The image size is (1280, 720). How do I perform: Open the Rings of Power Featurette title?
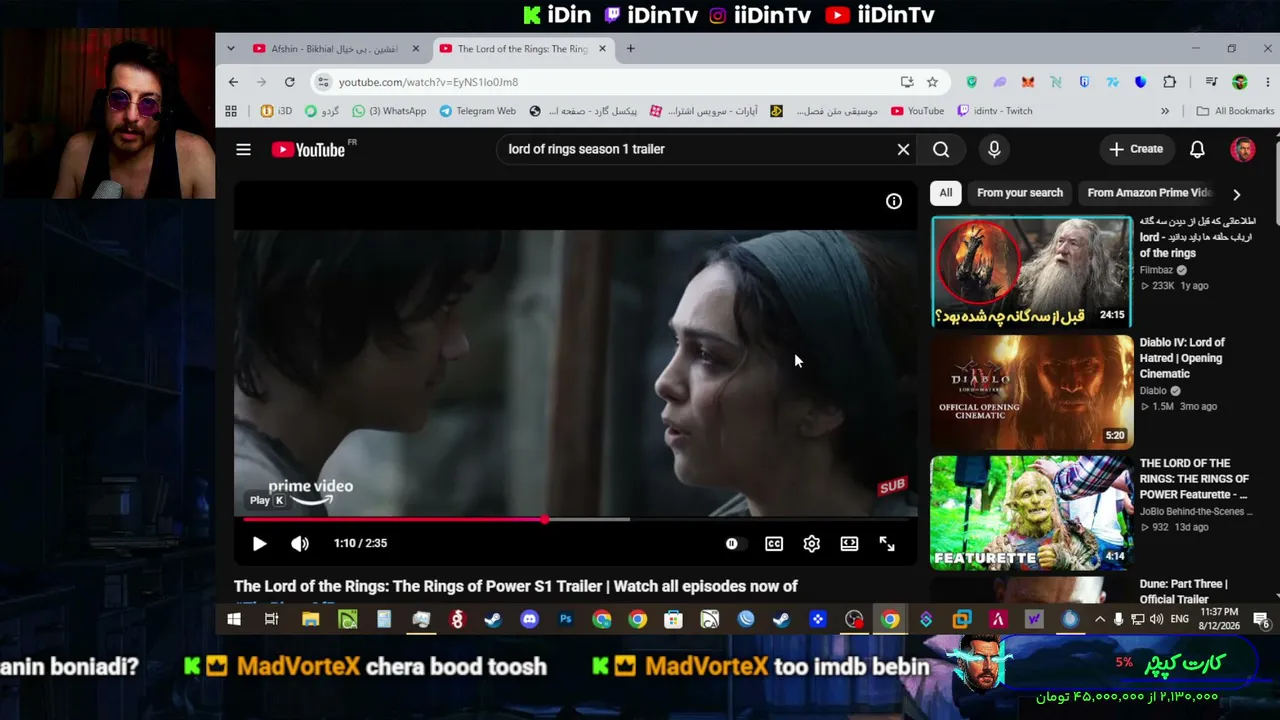pos(1194,479)
